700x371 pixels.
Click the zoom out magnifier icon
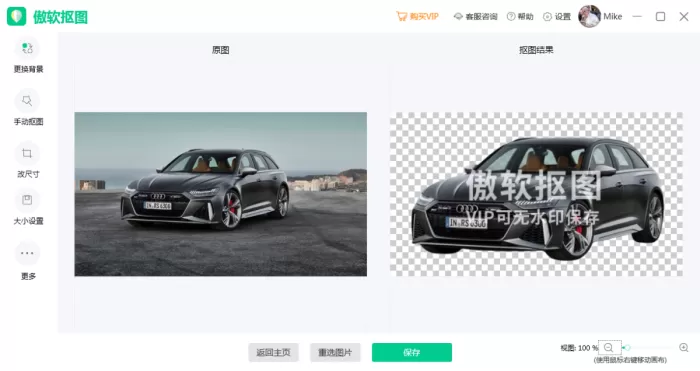(x=608, y=348)
